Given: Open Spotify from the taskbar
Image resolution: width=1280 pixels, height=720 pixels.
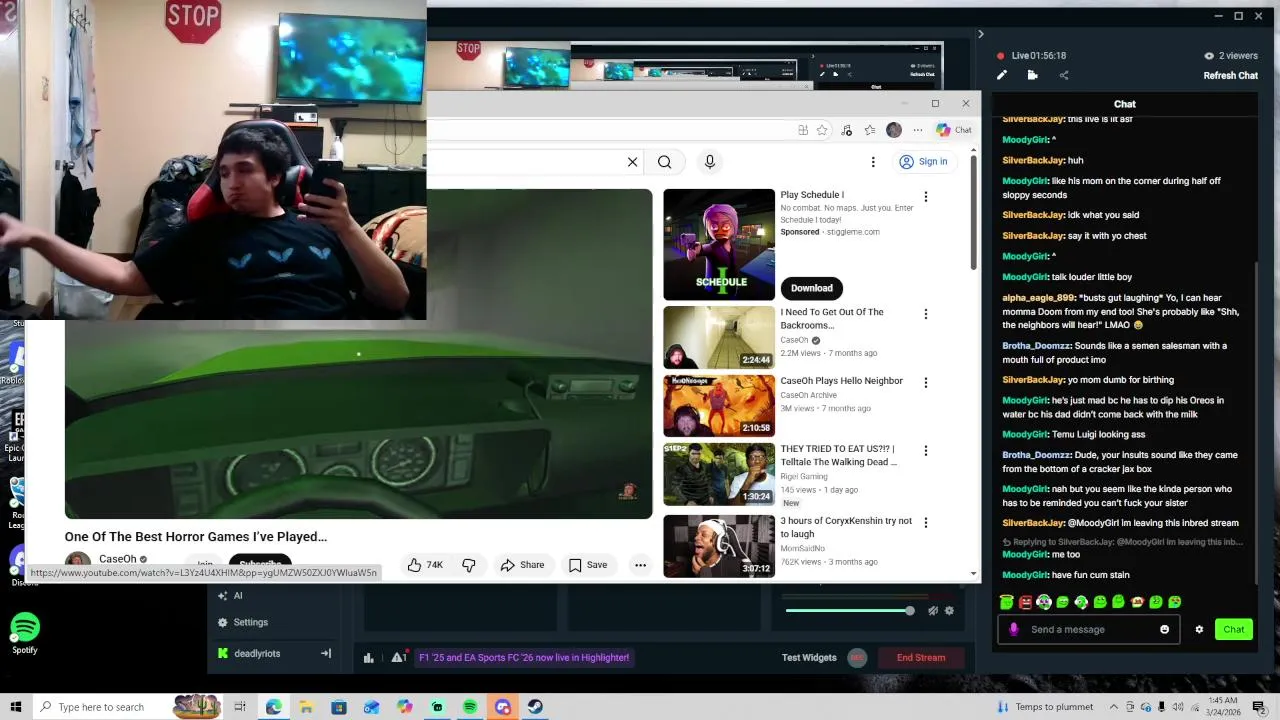Looking at the screenshot, I should [x=470, y=707].
